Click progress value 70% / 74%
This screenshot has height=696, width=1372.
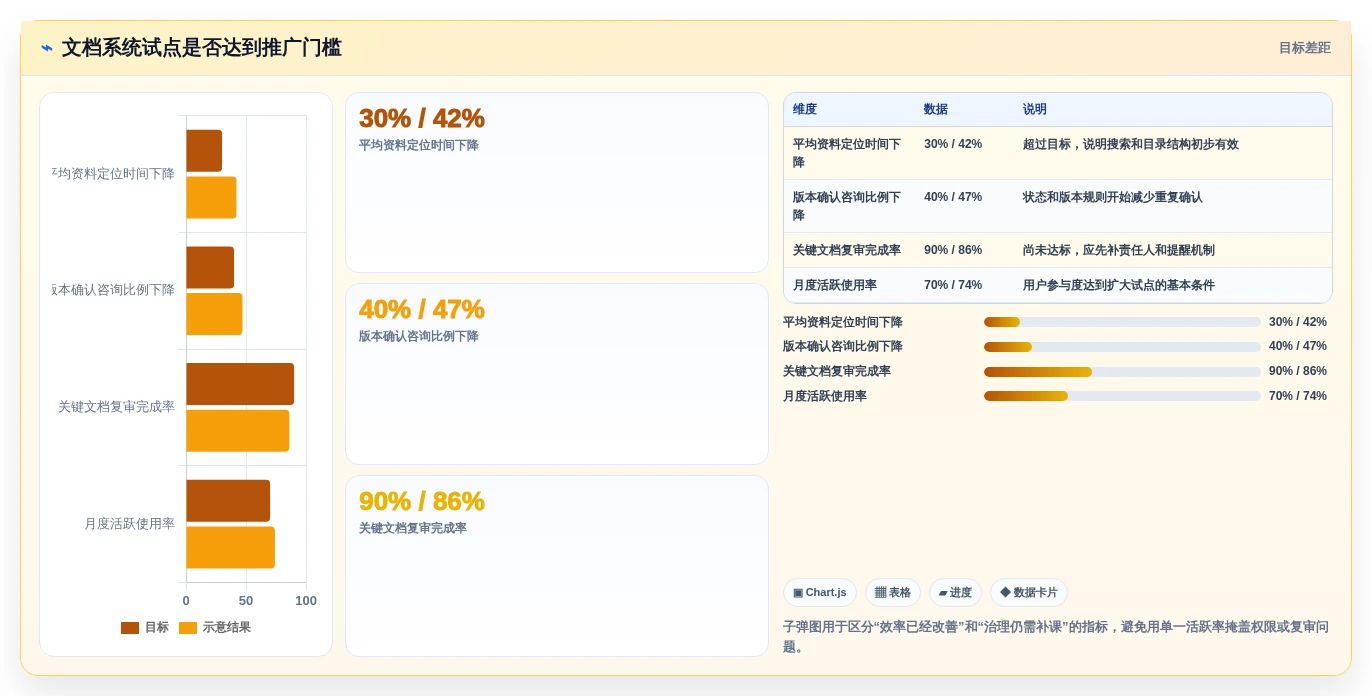click(x=1298, y=396)
